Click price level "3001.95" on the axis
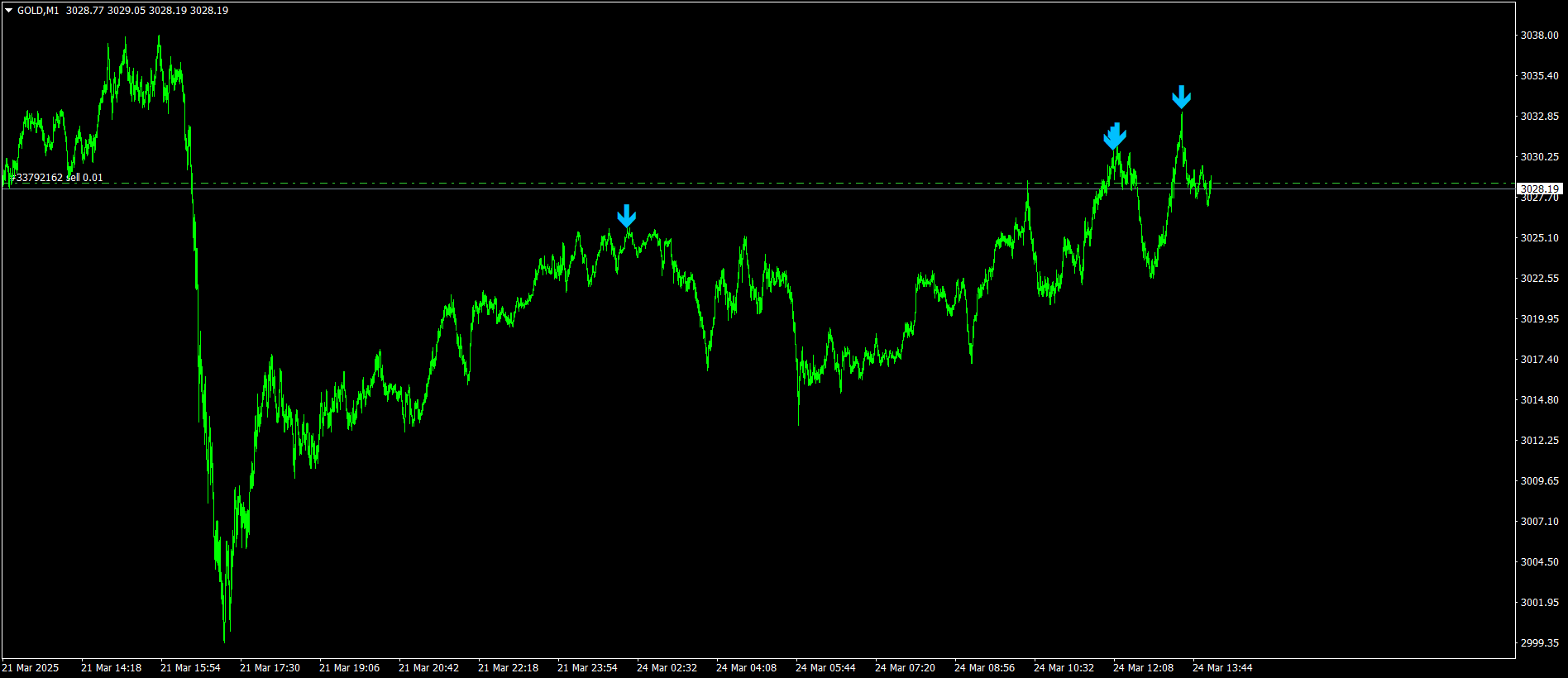The width and height of the screenshot is (1568, 678). (x=1540, y=603)
